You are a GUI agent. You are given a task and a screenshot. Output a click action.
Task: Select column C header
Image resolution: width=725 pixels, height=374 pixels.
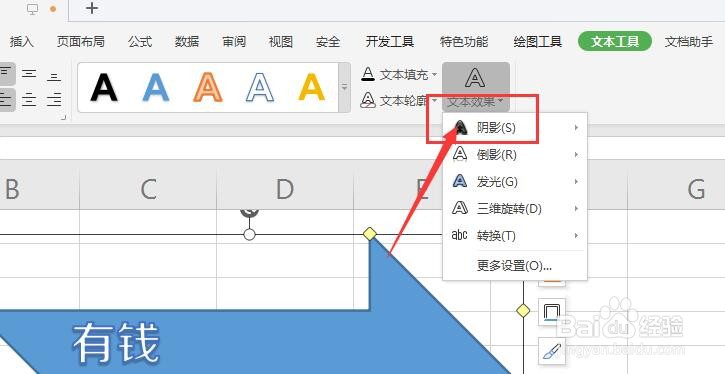pyautogui.click(x=148, y=190)
